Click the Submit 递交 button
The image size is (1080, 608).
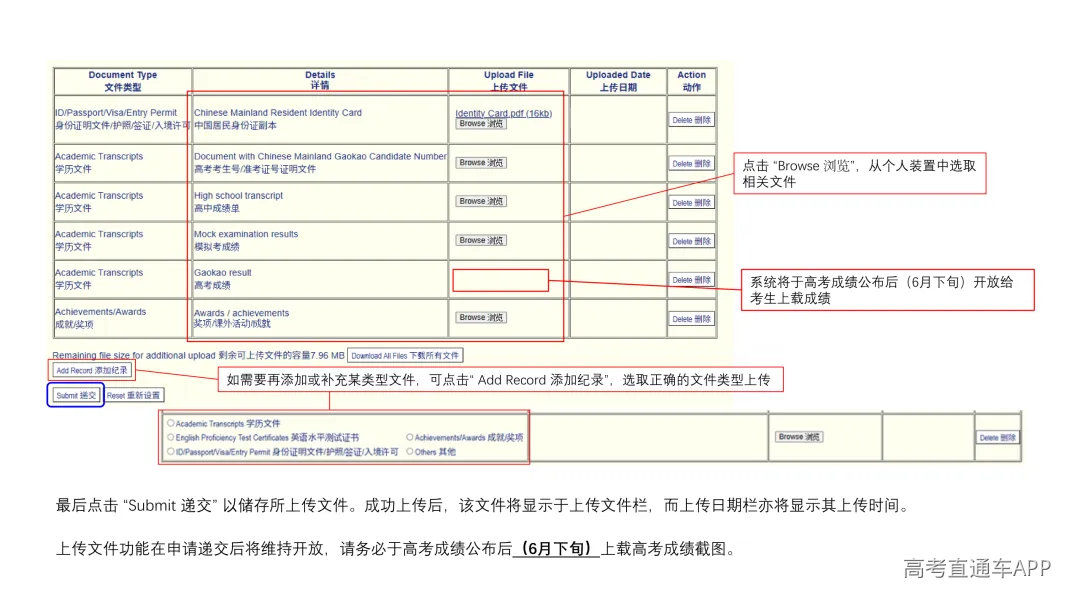pos(76,395)
